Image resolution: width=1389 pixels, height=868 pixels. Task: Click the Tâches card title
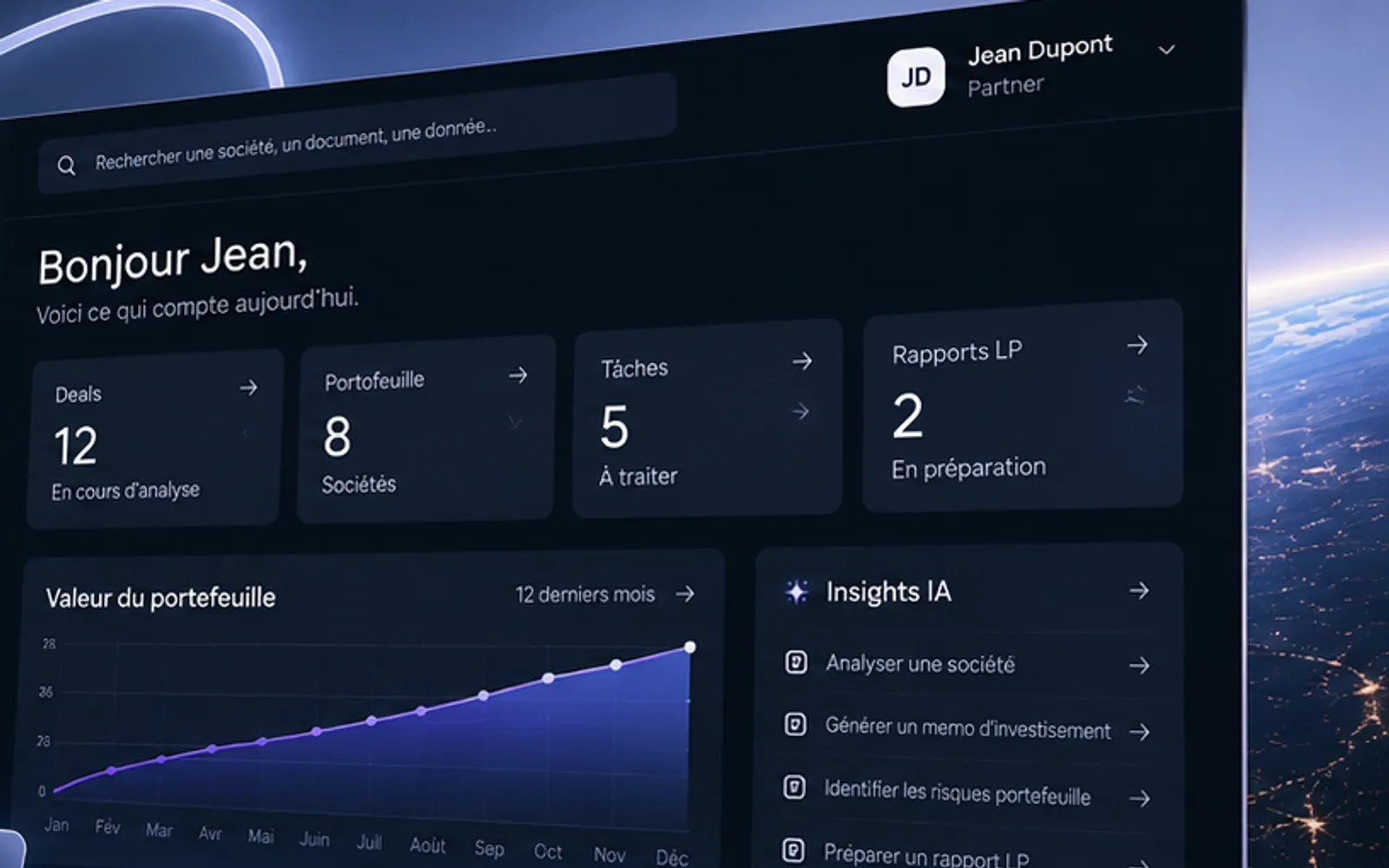(x=635, y=368)
